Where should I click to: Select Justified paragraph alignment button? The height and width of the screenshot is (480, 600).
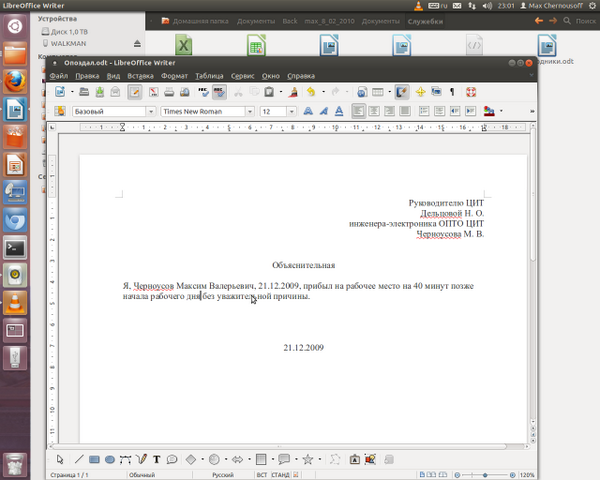[x=405, y=111]
